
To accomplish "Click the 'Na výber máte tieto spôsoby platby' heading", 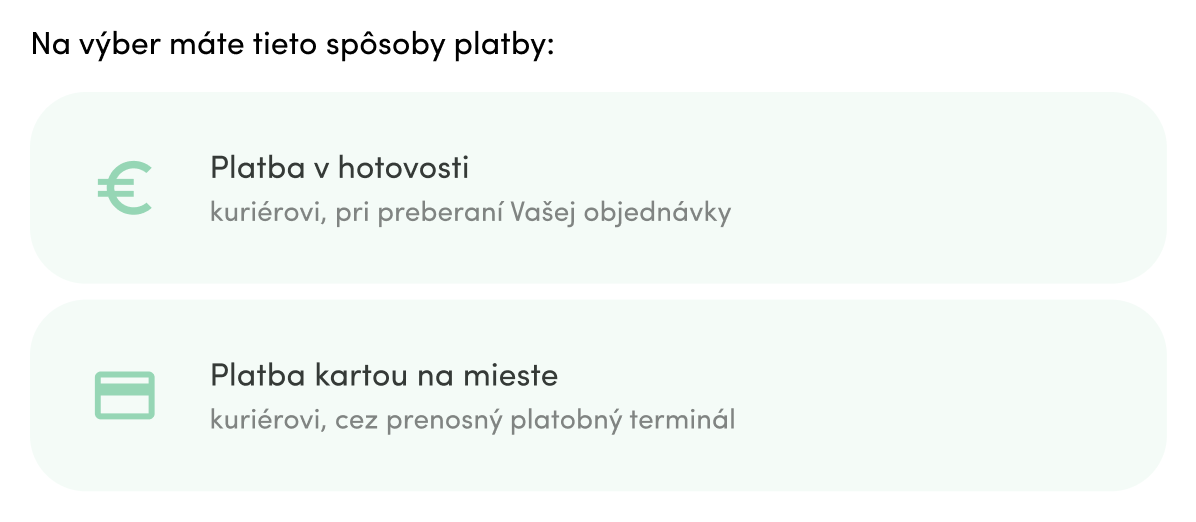I will (292, 44).
